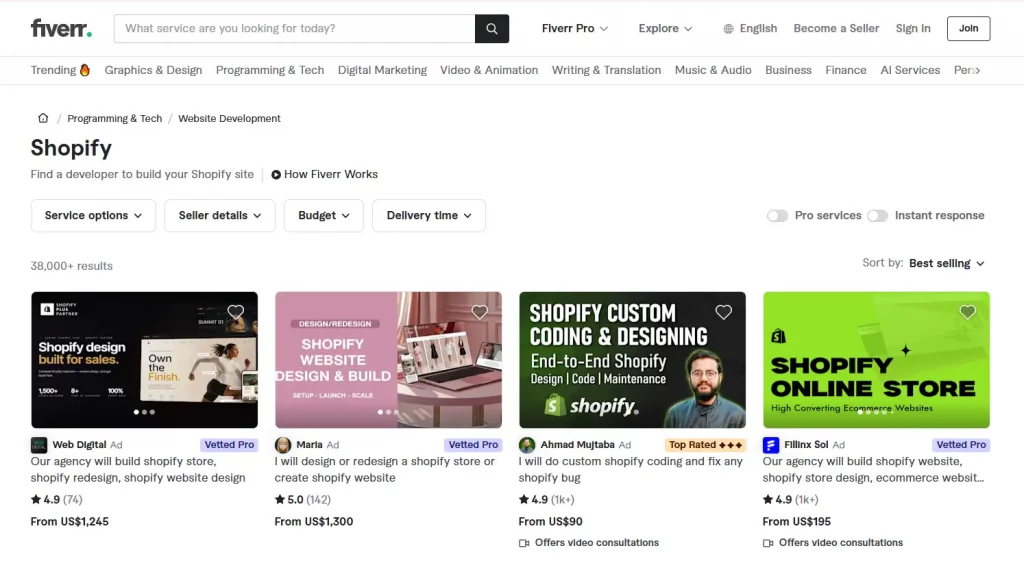Click Sign in link
Image resolution: width=1024 pixels, height=570 pixels.
click(x=913, y=29)
